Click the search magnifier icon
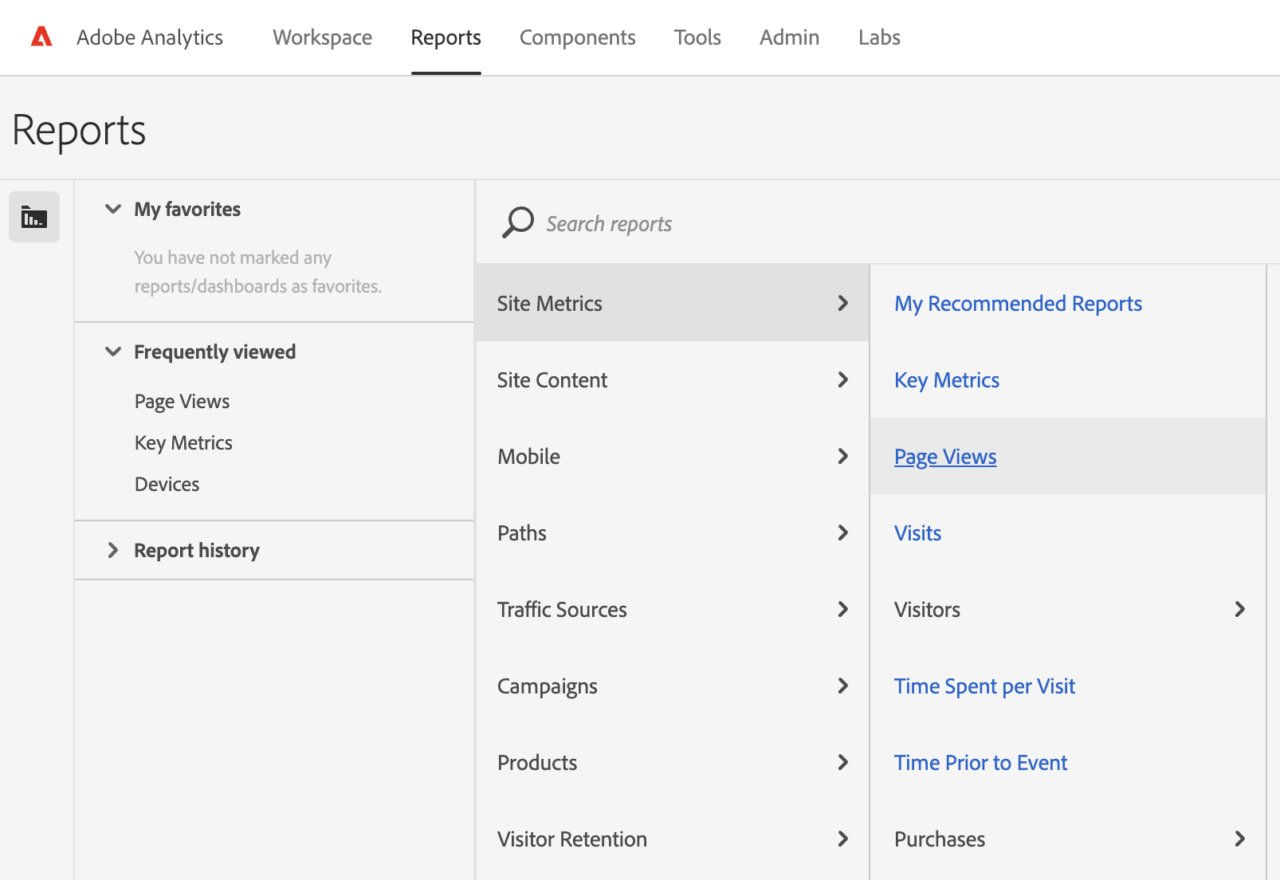Image resolution: width=1280 pixels, height=880 pixels. pyautogui.click(x=518, y=223)
